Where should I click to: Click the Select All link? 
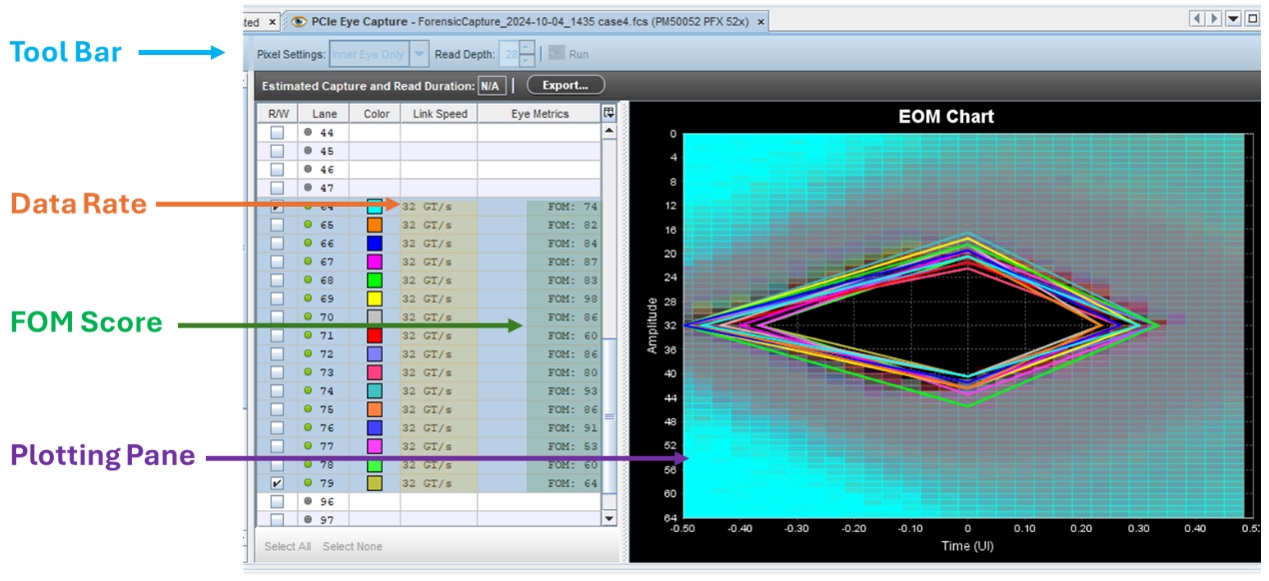[287, 546]
